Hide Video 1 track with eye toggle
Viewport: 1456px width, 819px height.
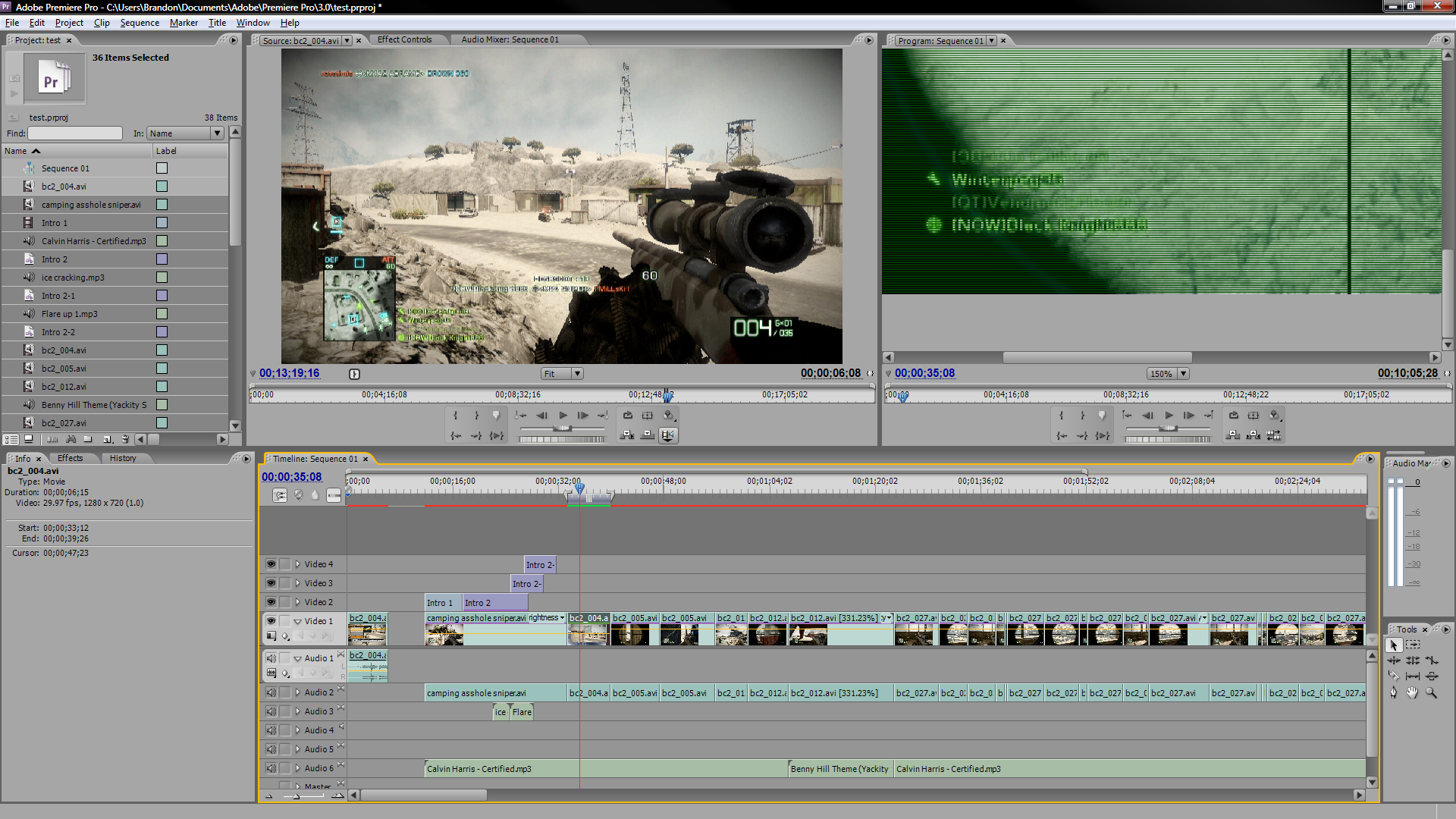pos(271,621)
